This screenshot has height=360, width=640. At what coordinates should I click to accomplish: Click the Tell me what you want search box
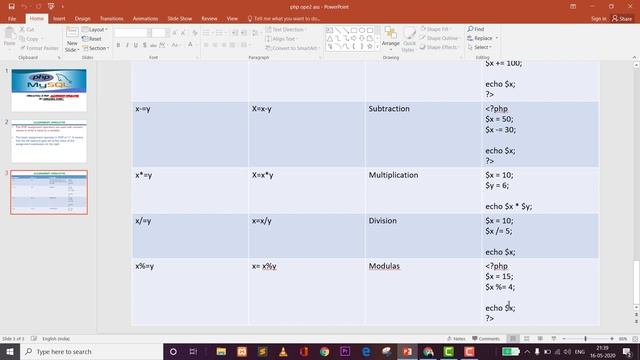pos(284,19)
